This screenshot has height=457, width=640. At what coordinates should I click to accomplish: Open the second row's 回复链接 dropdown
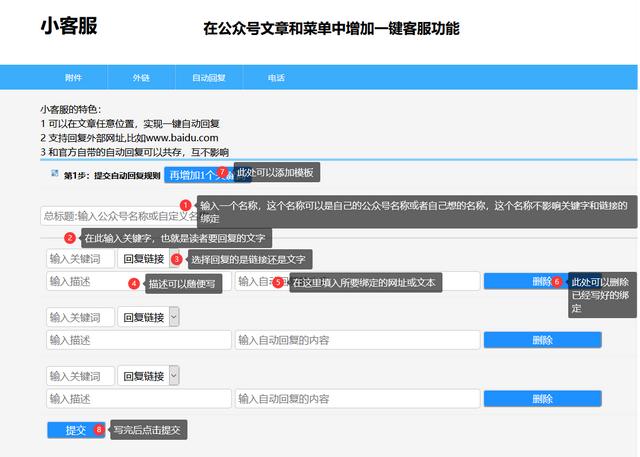(x=149, y=317)
